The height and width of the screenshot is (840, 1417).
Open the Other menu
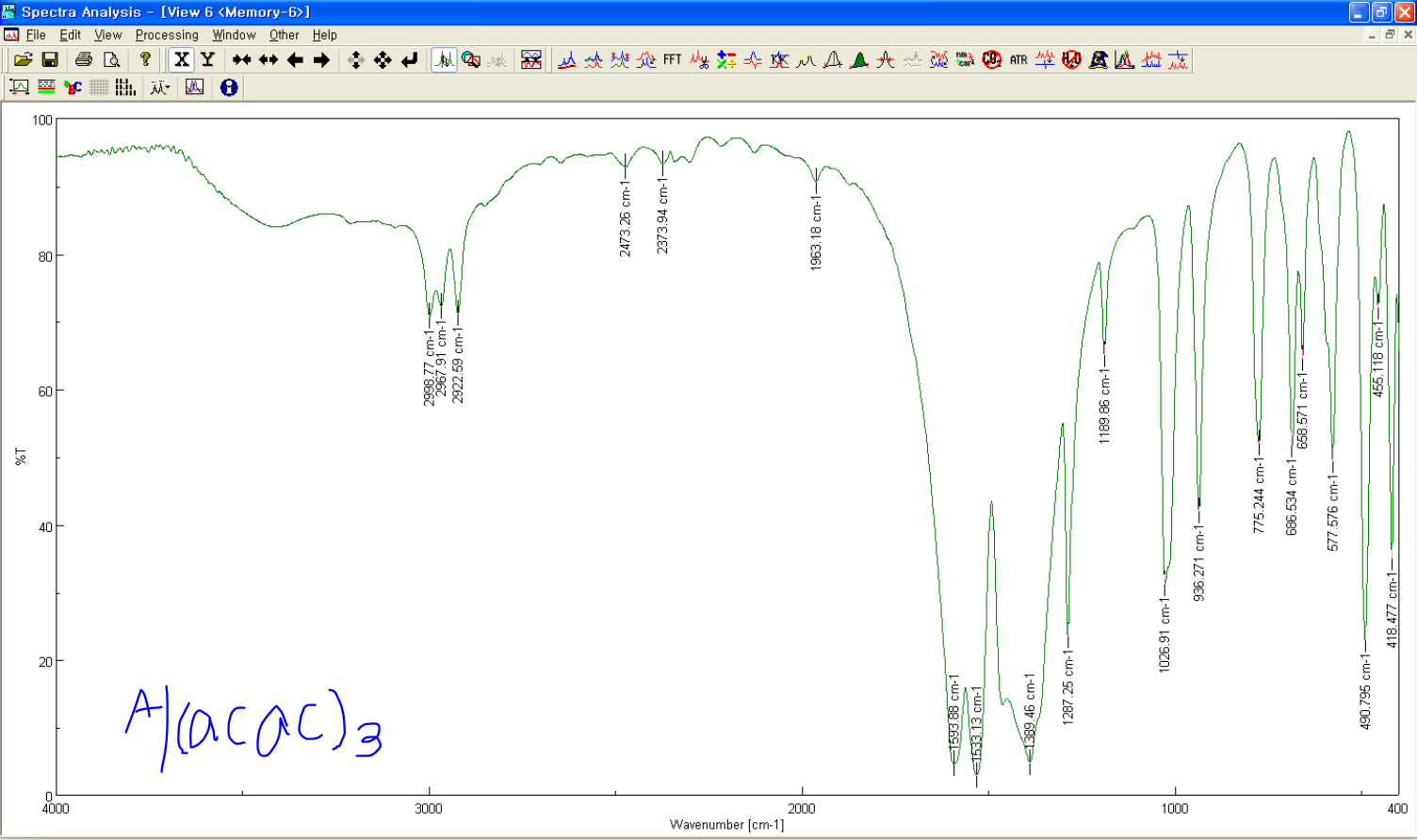[x=285, y=35]
